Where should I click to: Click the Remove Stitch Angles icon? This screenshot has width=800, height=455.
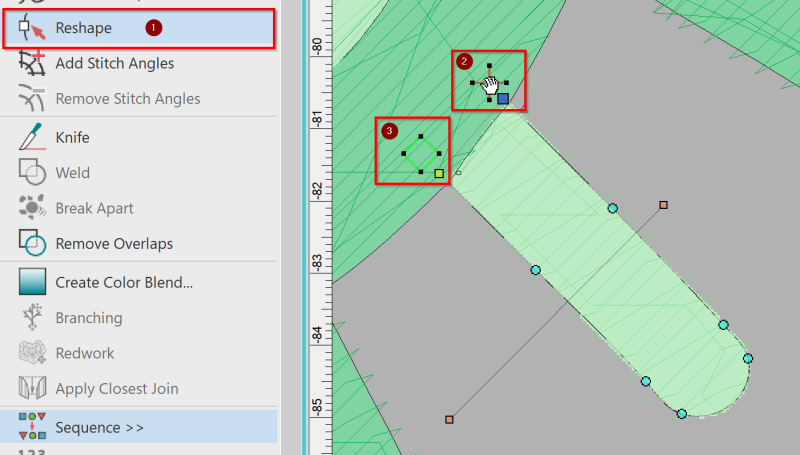32,98
